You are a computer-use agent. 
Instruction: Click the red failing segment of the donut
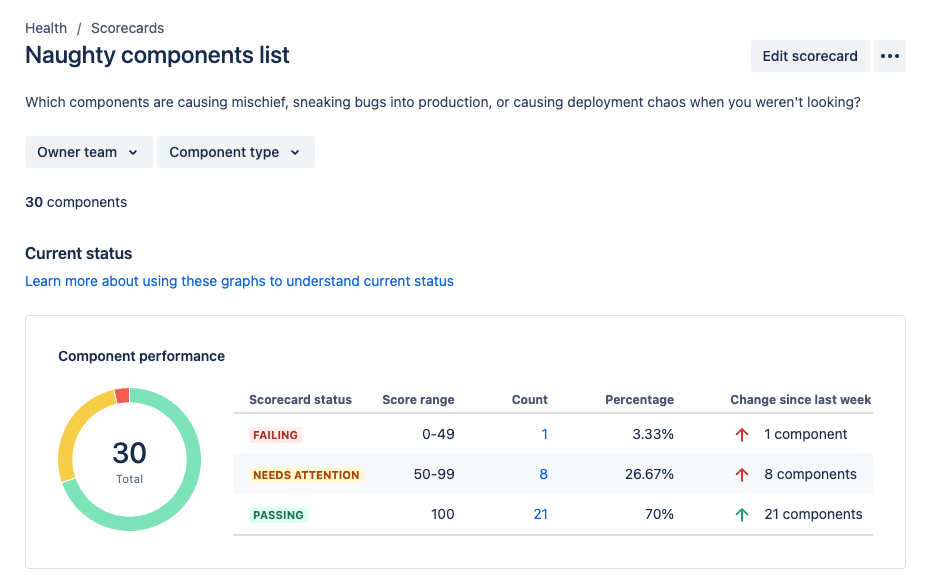tap(122, 396)
